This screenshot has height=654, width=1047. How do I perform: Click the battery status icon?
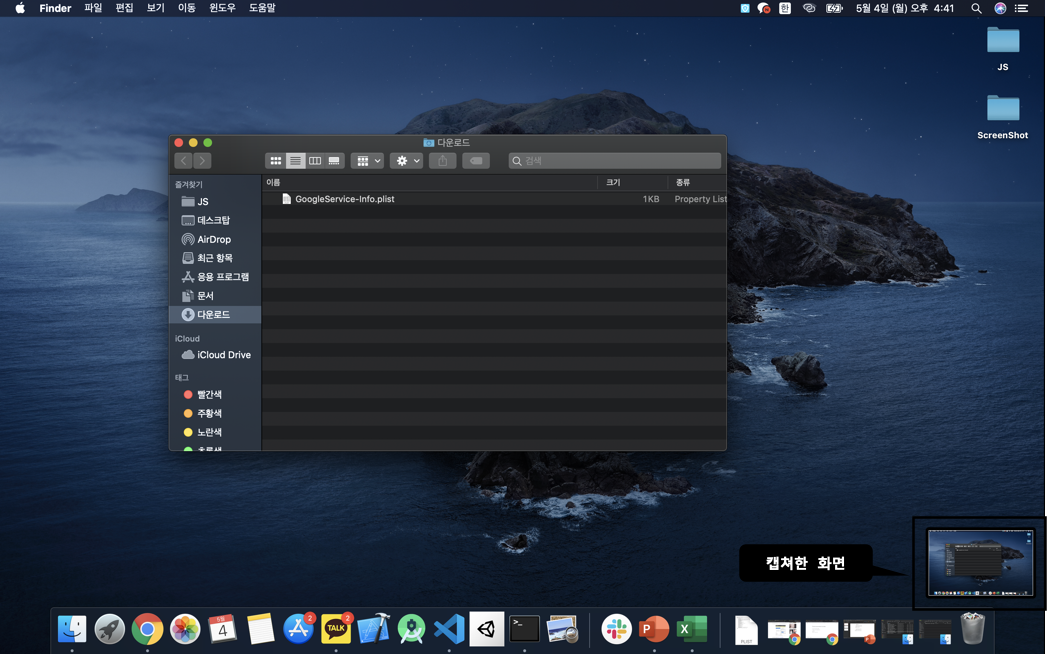pyautogui.click(x=834, y=8)
